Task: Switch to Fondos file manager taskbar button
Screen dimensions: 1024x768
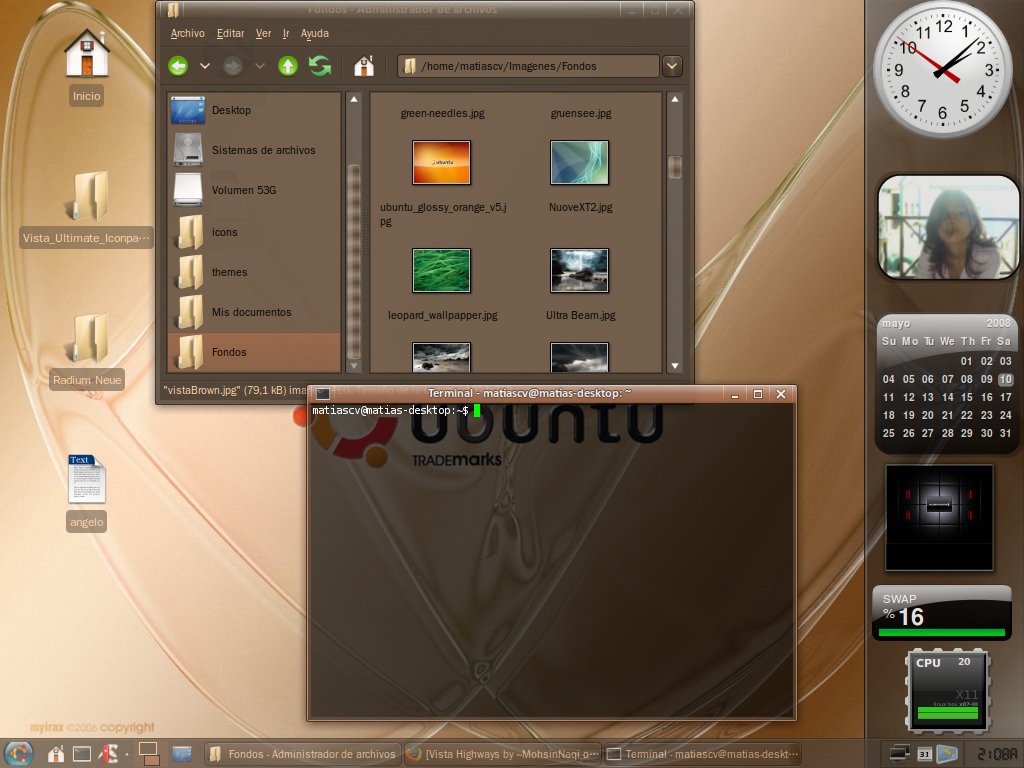Action: pyautogui.click(x=302, y=754)
